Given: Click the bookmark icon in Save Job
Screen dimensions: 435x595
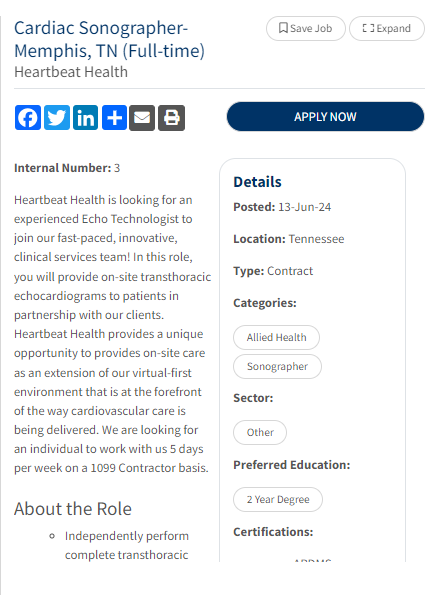Looking at the screenshot, I should pyautogui.click(x=283, y=28).
